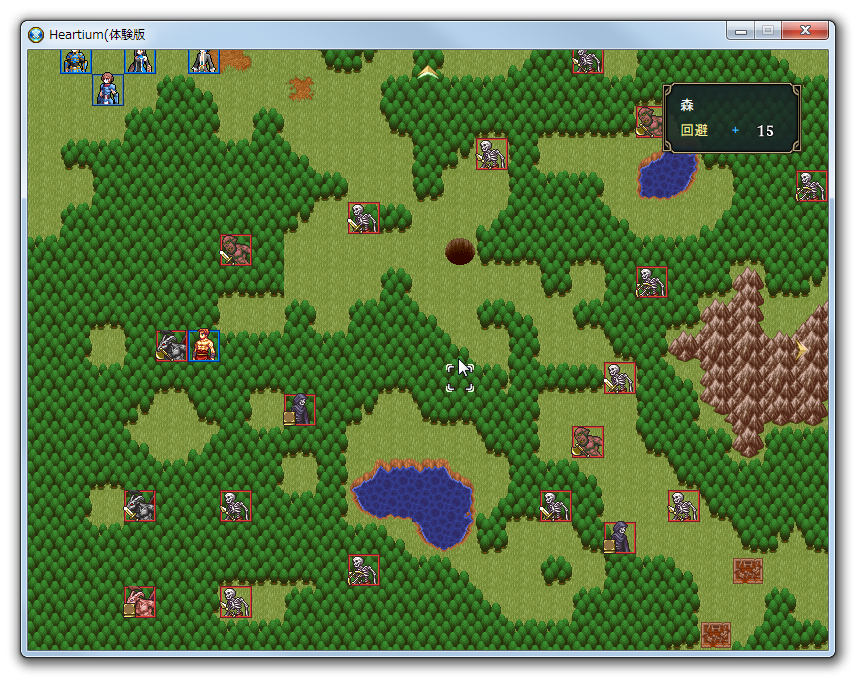Target the skeleton right of the southwest gray minotaur
856x678 pixels.
(x=236, y=506)
